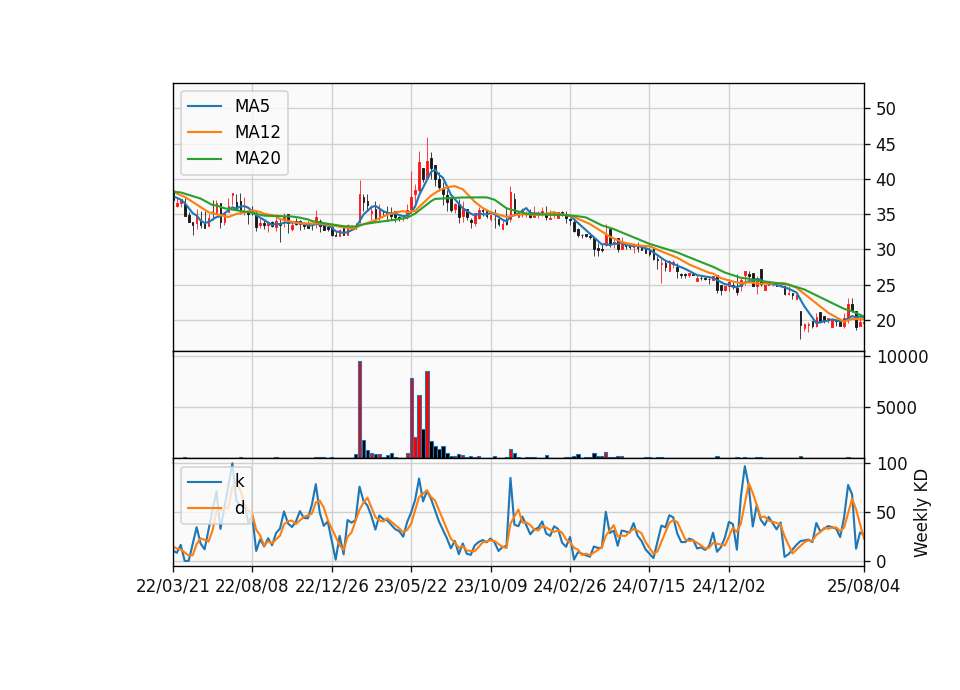Click the tallest volume bar near early 2023
This screenshot has height=690, width=960.
360,410
